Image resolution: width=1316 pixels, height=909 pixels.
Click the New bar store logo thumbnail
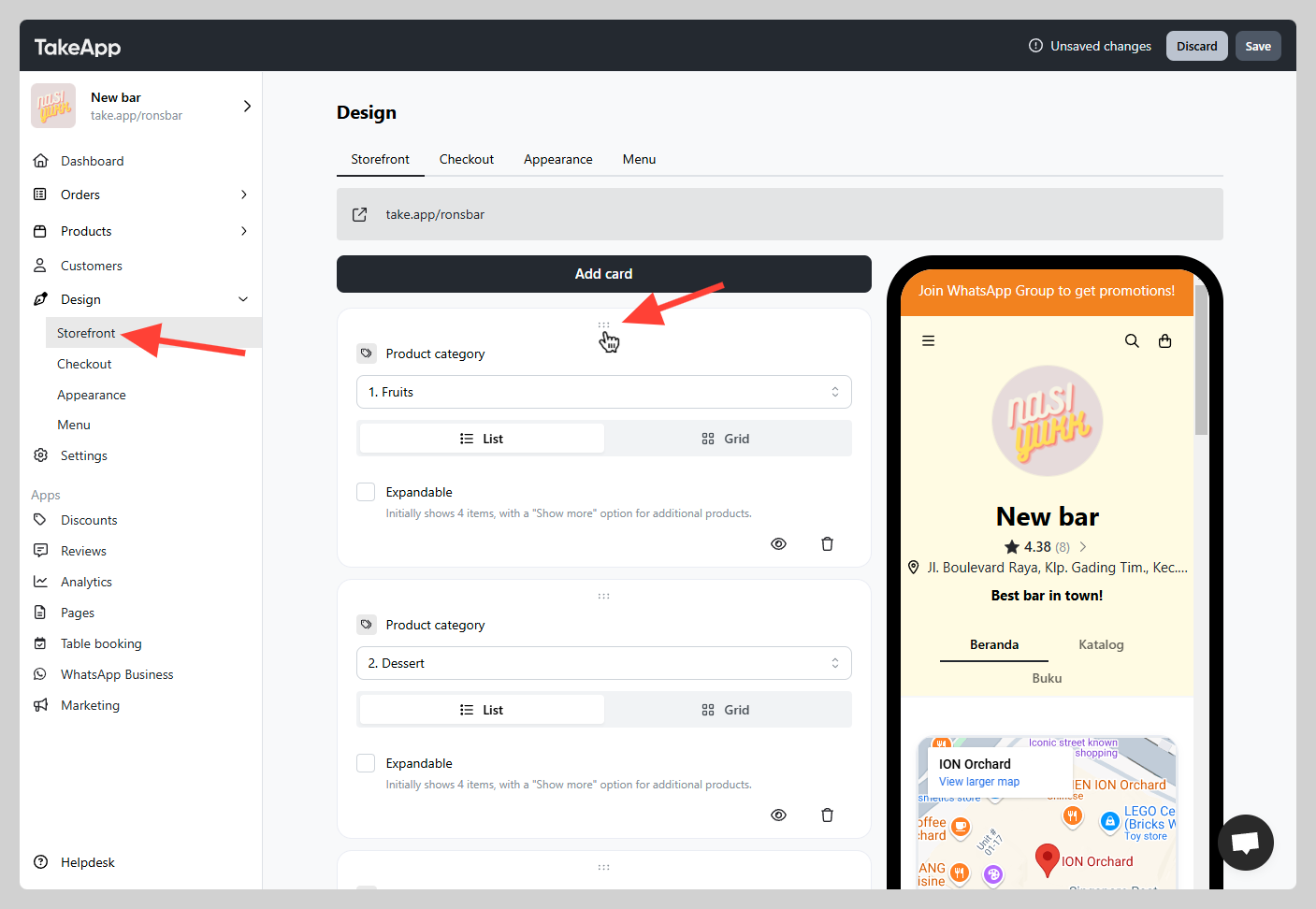coord(53,106)
